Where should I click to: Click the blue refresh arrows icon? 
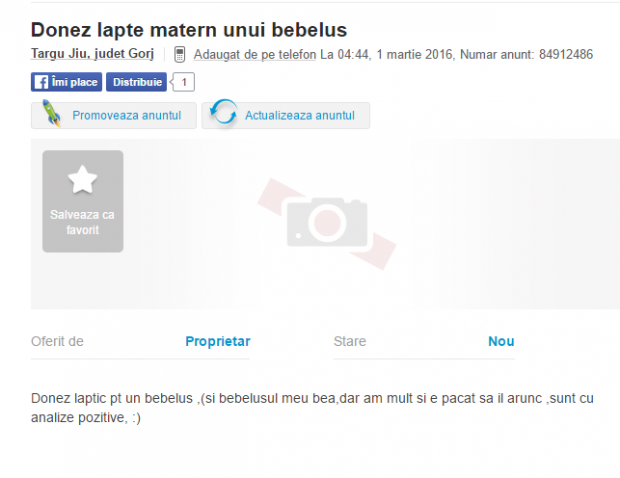(x=223, y=111)
